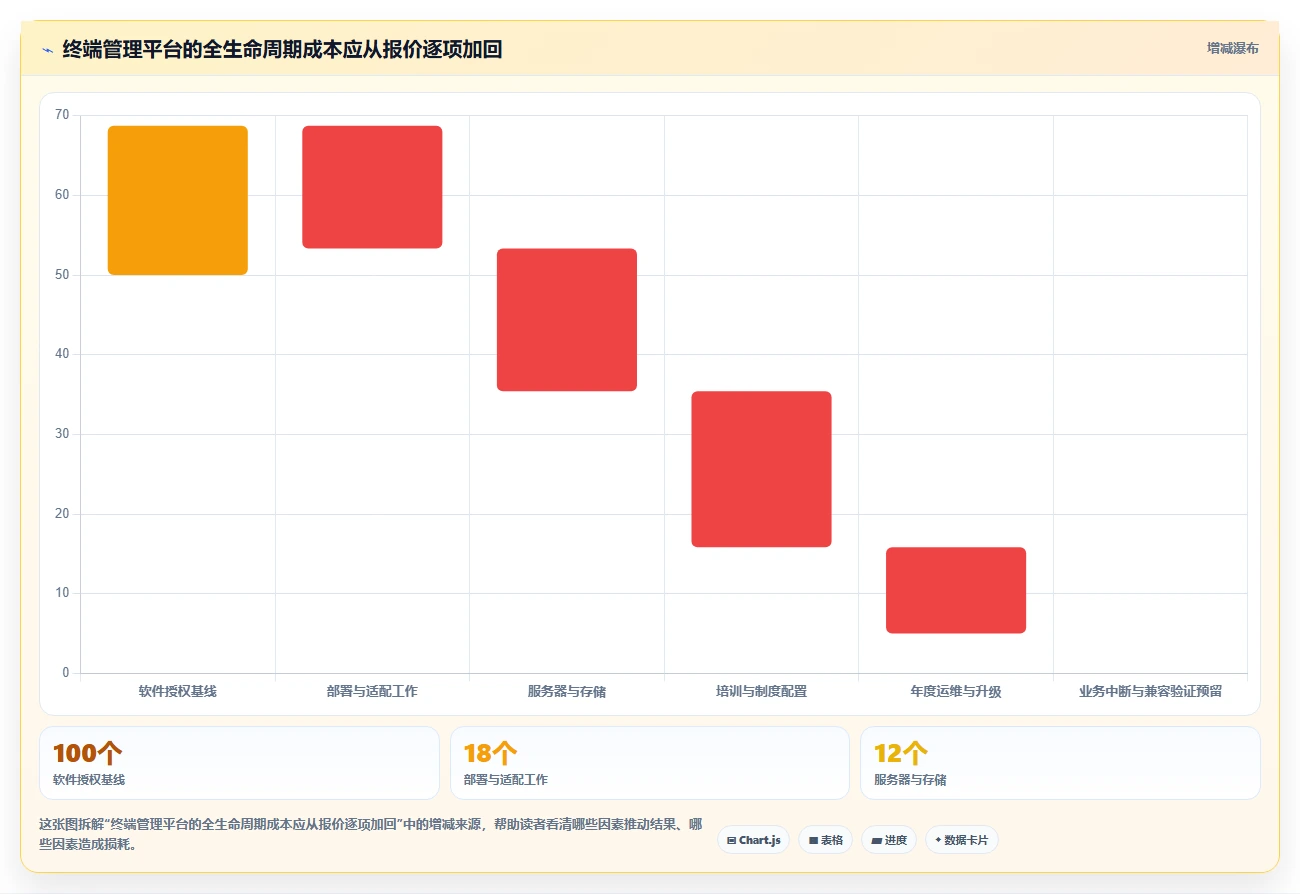Open the 100个 软件授权基线 card
This screenshot has width=1300, height=894.
[x=239, y=763]
